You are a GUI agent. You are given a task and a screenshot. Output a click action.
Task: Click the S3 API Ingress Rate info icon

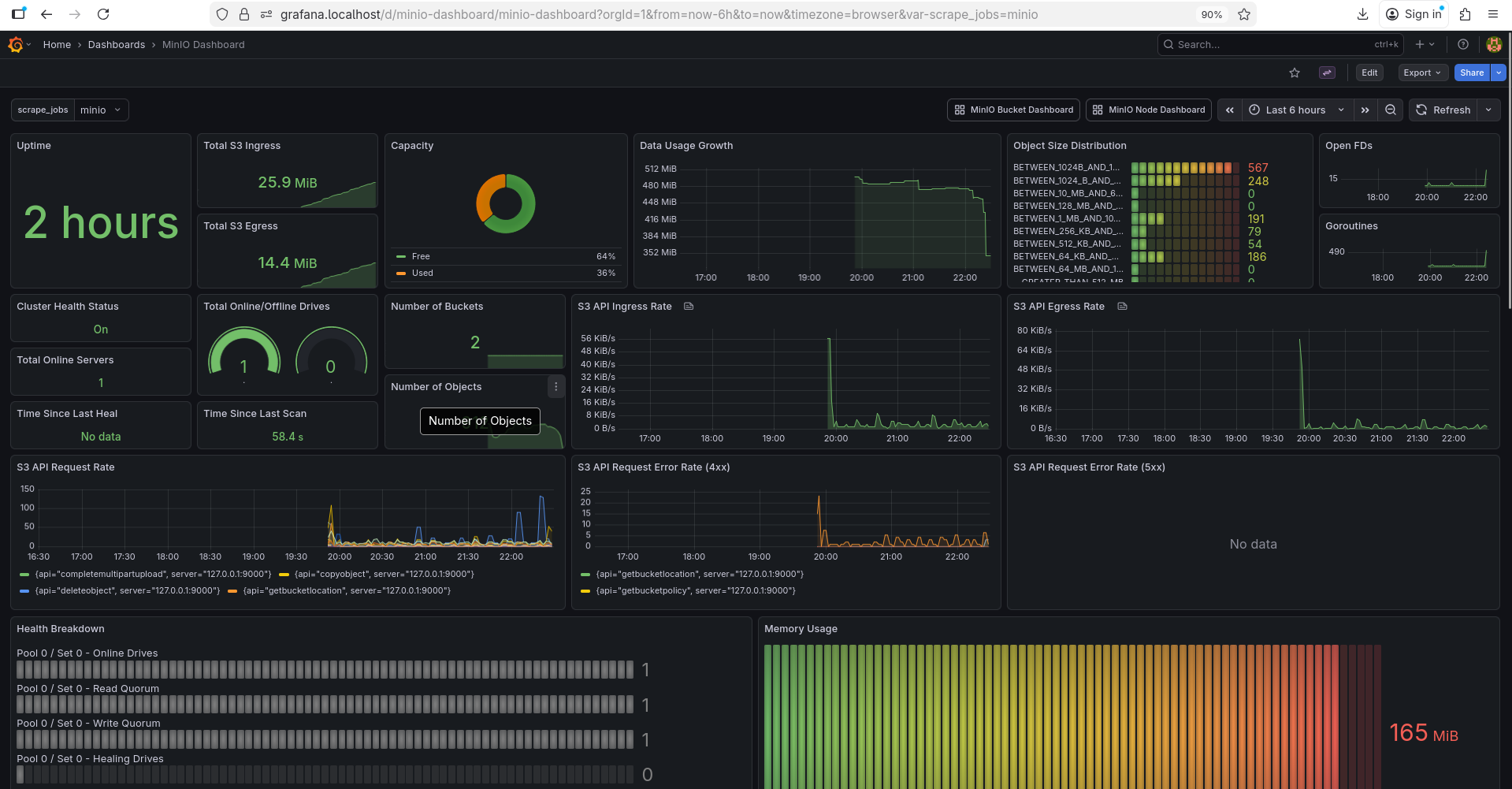pos(689,307)
